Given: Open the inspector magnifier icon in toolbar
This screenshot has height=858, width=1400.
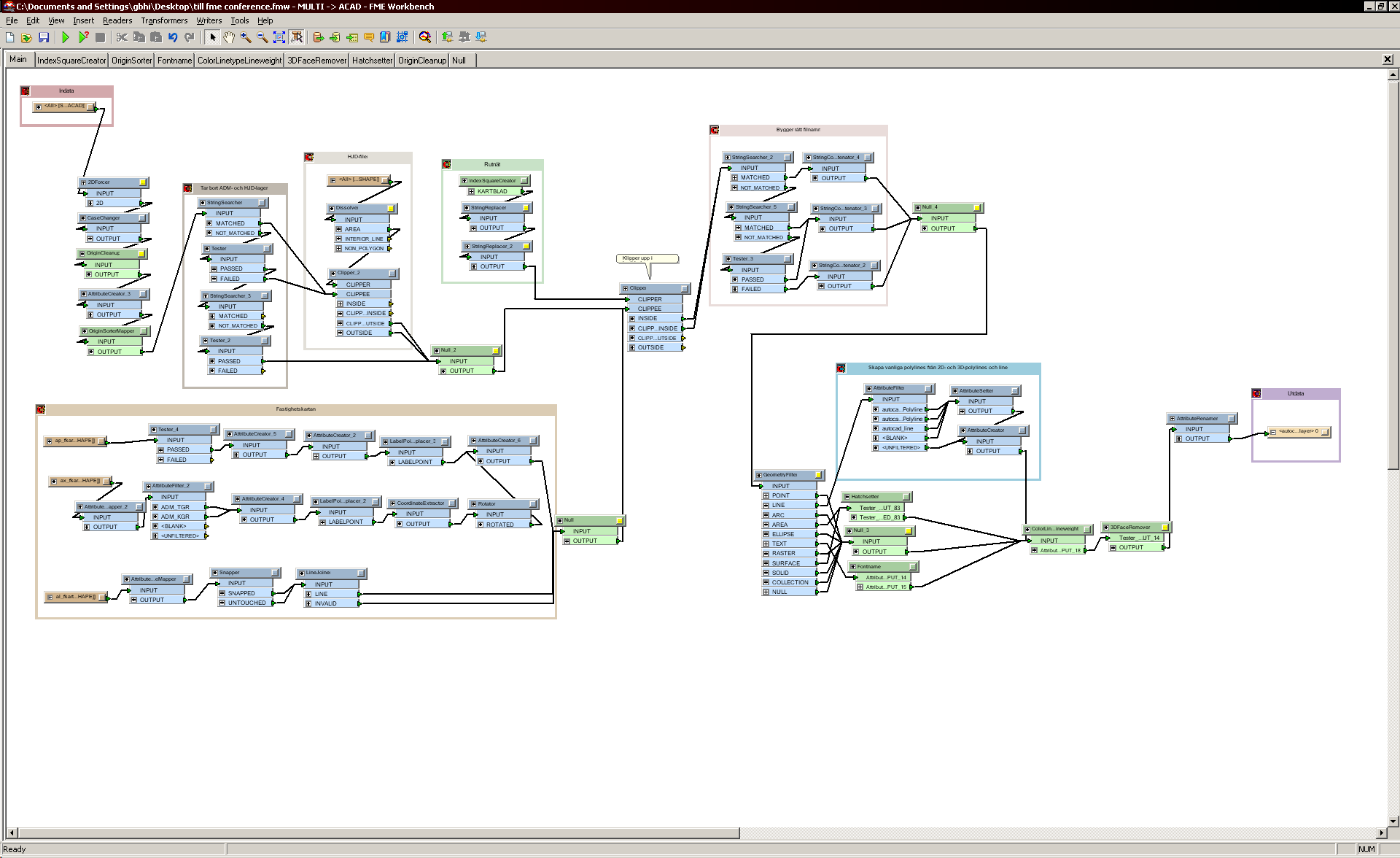Looking at the screenshot, I should tap(425, 37).
